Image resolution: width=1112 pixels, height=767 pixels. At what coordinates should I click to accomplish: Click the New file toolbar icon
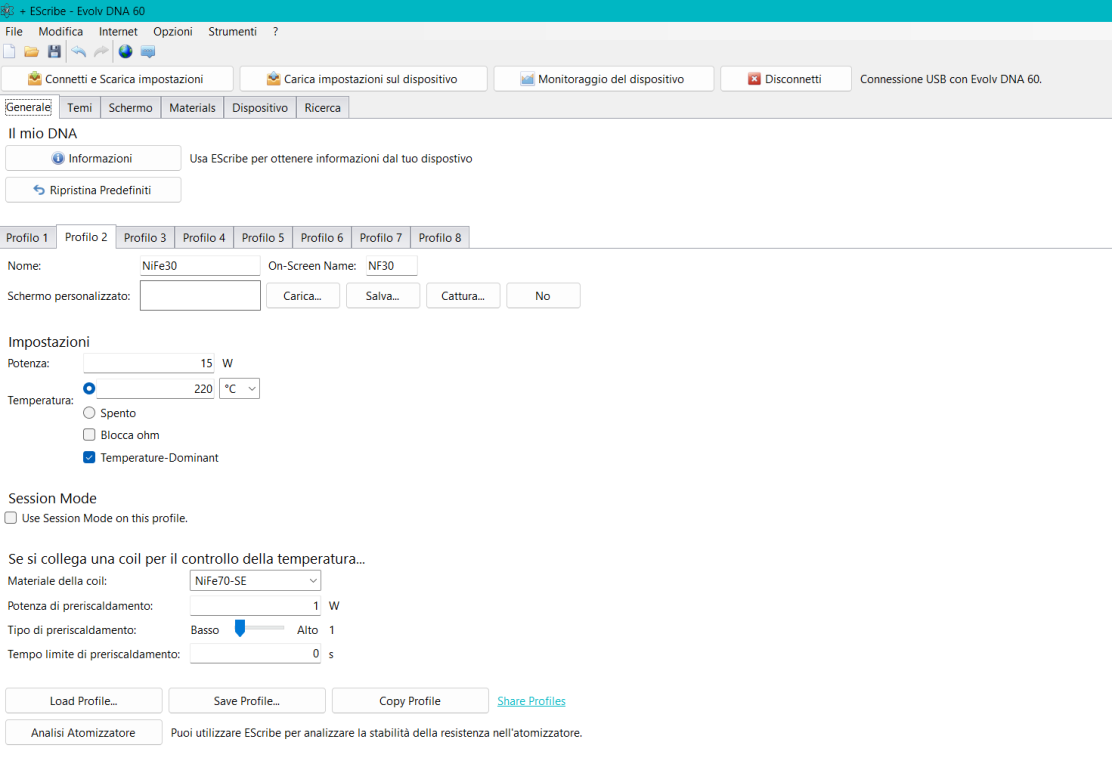pos(9,52)
